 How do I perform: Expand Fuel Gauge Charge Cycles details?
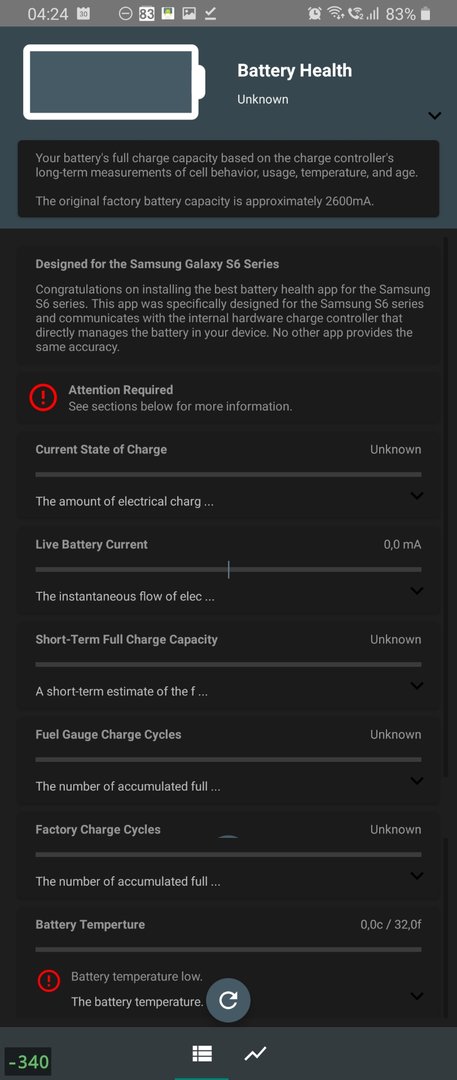(416, 780)
